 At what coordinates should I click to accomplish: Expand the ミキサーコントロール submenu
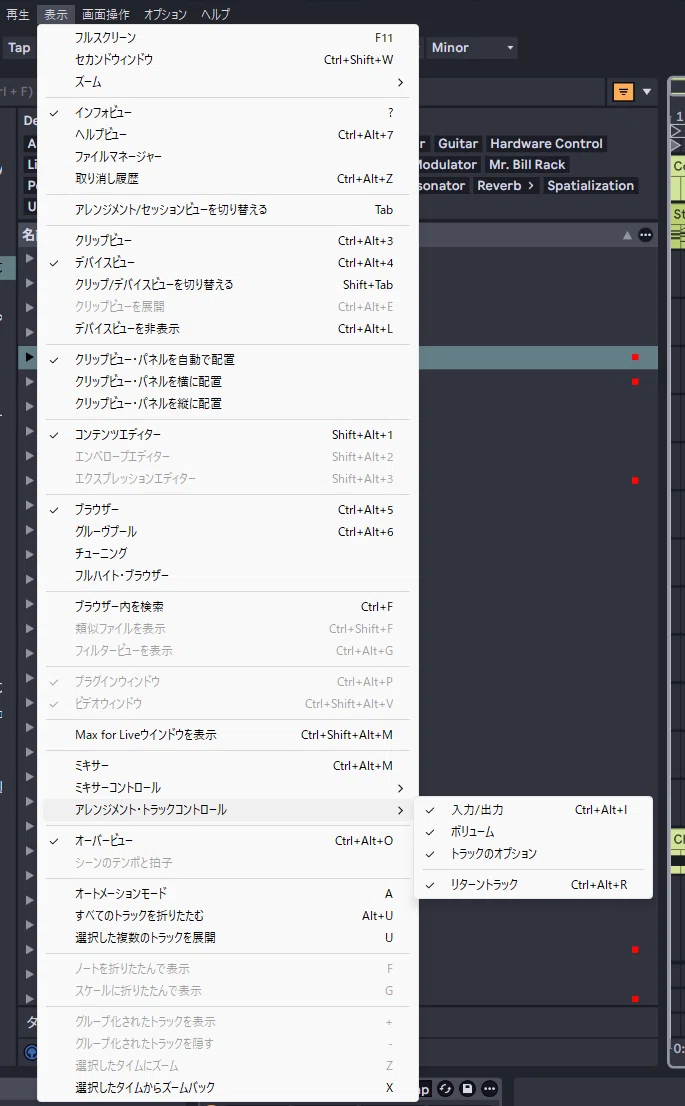coord(226,788)
